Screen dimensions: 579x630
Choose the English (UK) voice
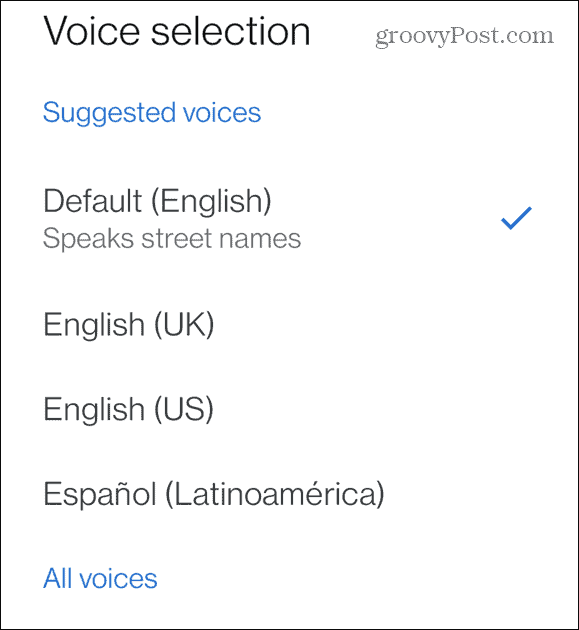[x=289, y=324]
